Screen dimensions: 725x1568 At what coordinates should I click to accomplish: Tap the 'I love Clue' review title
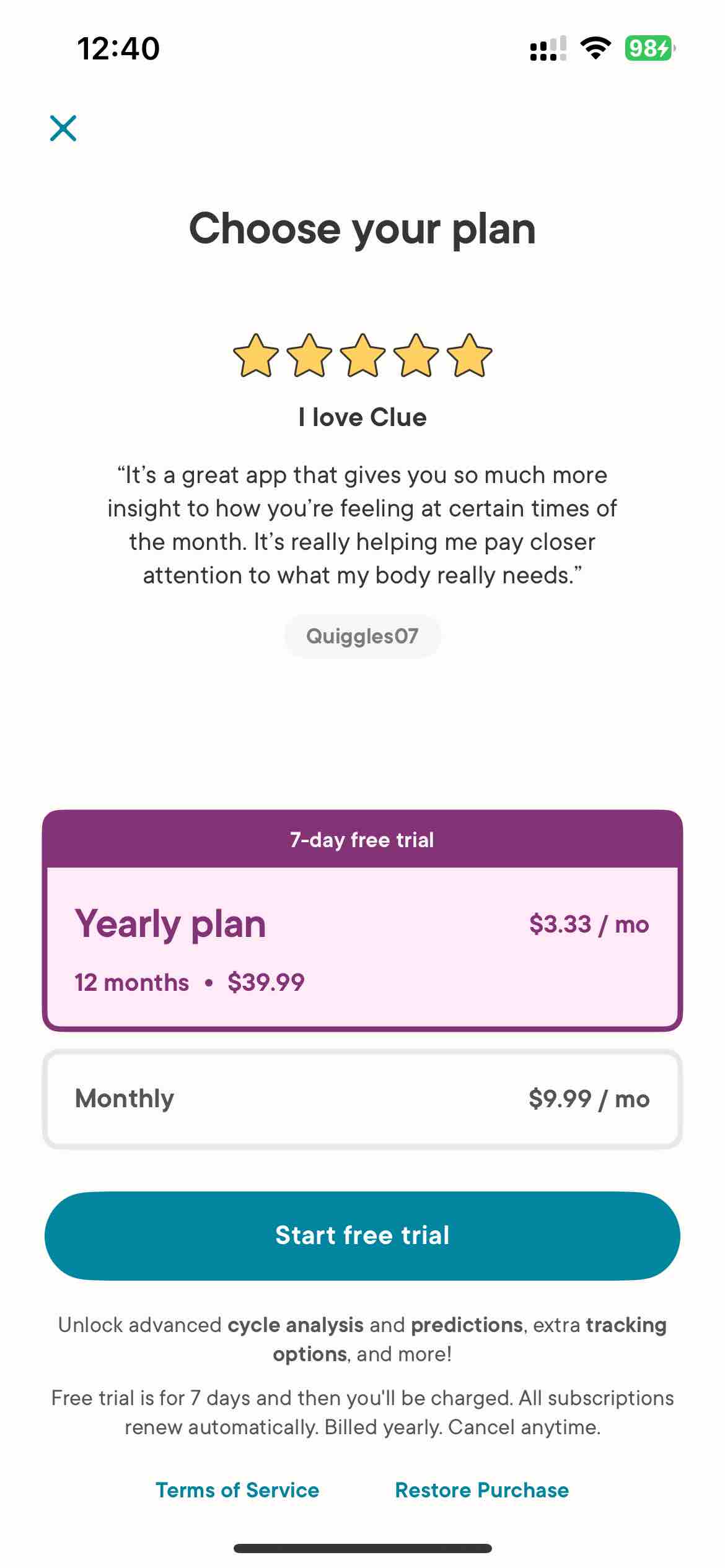[362, 417]
